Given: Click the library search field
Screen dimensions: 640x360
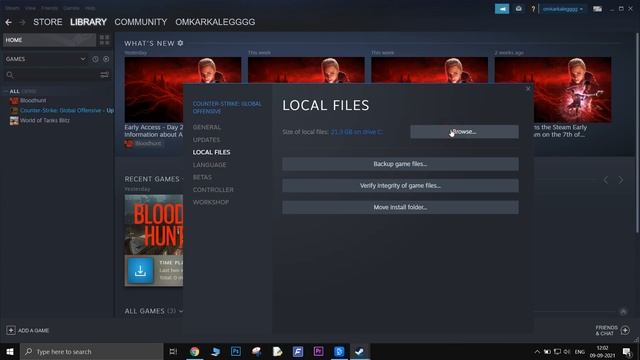Looking at the screenshot, I should (56, 75).
